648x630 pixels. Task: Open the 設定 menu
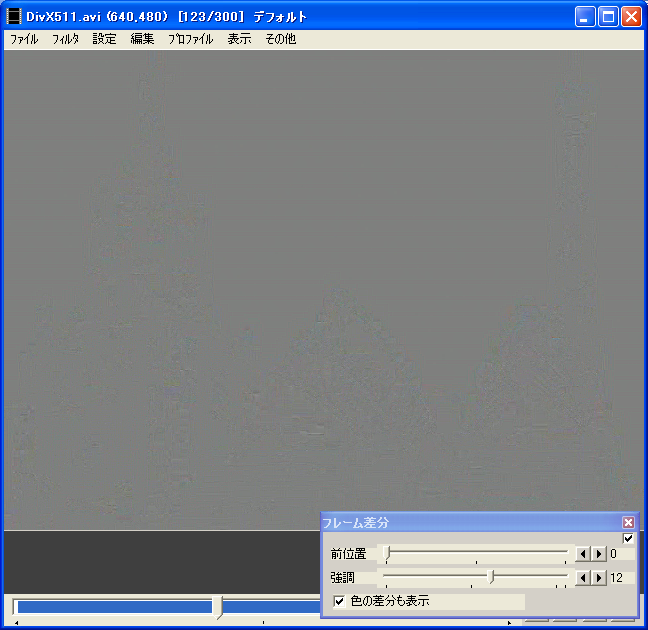coord(104,40)
